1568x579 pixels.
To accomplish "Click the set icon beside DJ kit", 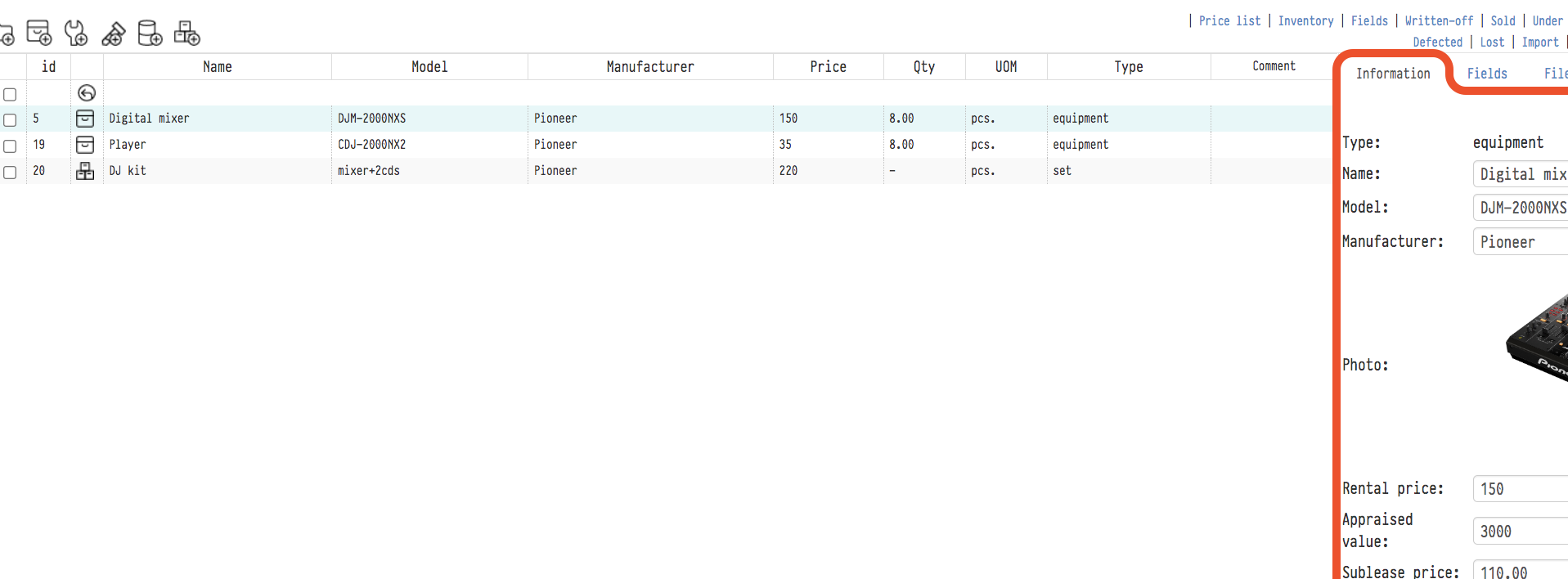I will pos(85,171).
